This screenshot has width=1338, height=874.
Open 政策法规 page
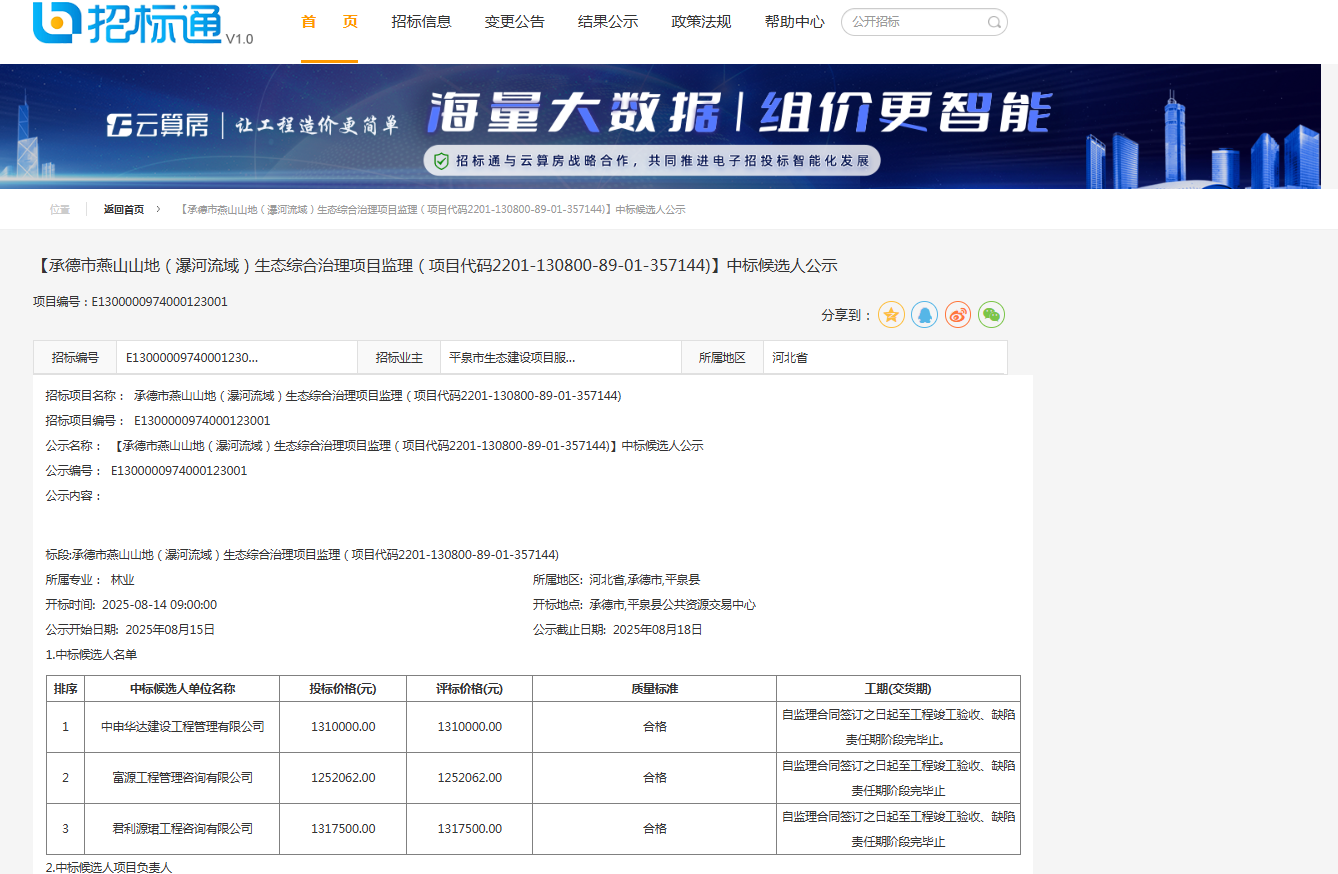pyautogui.click(x=701, y=22)
